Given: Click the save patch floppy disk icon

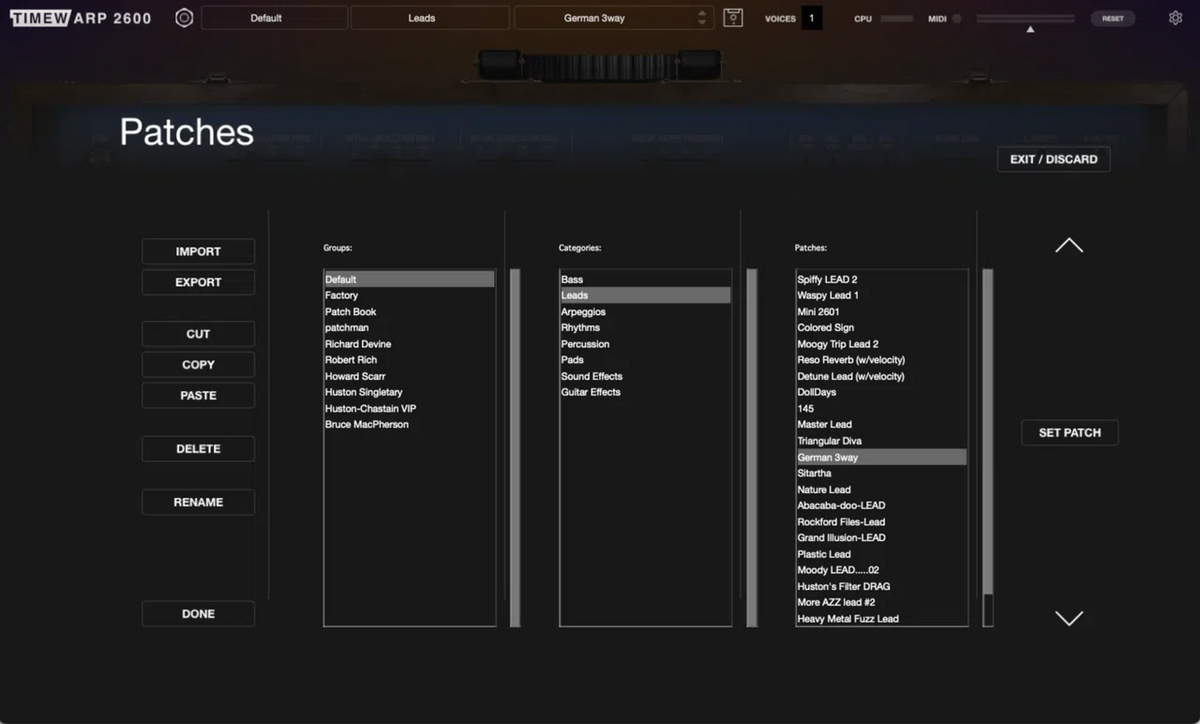Looking at the screenshot, I should (733, 18).
